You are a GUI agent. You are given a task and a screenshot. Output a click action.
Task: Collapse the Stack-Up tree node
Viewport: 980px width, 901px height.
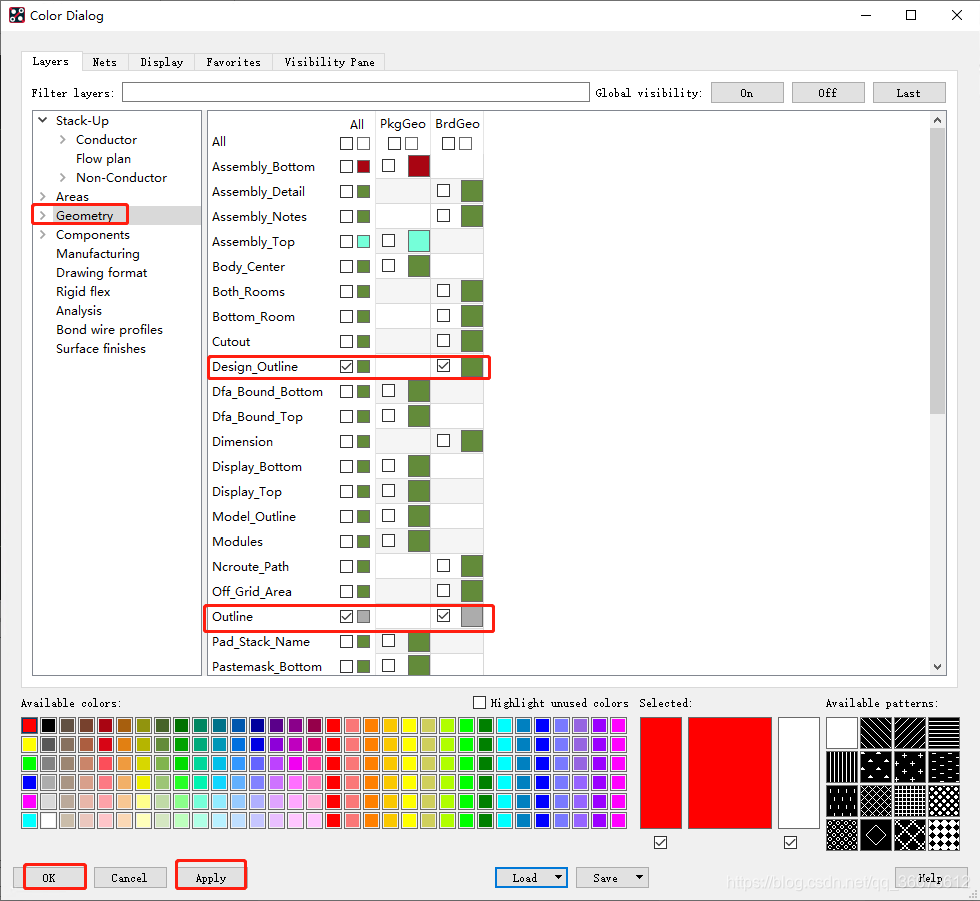[x=42, y=120]
